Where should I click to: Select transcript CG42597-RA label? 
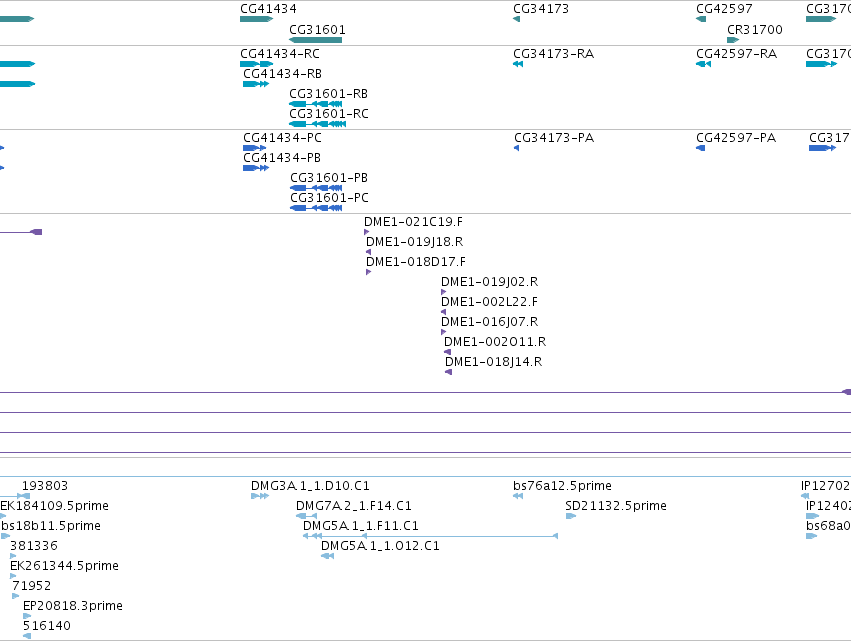pos(736,54)
